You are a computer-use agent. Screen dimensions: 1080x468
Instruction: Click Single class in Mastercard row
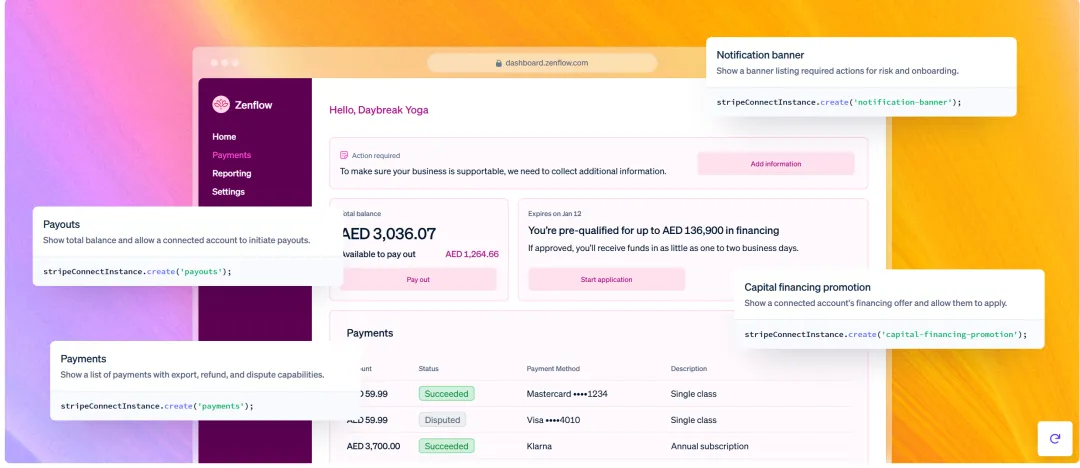(694, 394)
